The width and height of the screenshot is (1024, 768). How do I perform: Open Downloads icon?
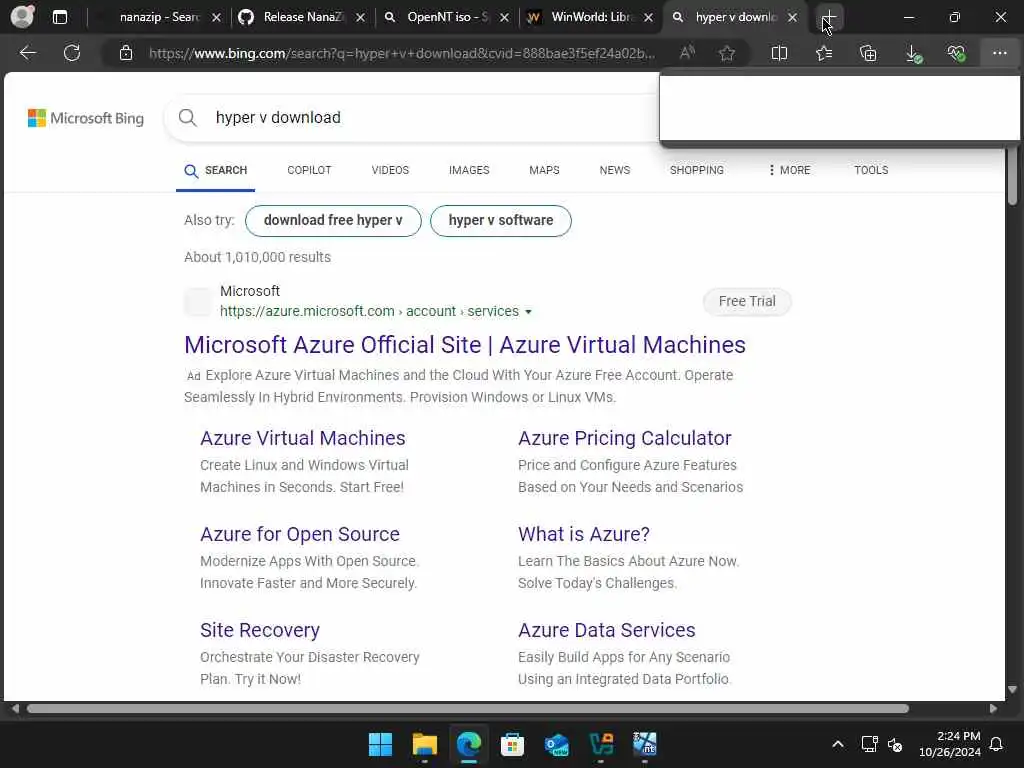click(914, 54)
